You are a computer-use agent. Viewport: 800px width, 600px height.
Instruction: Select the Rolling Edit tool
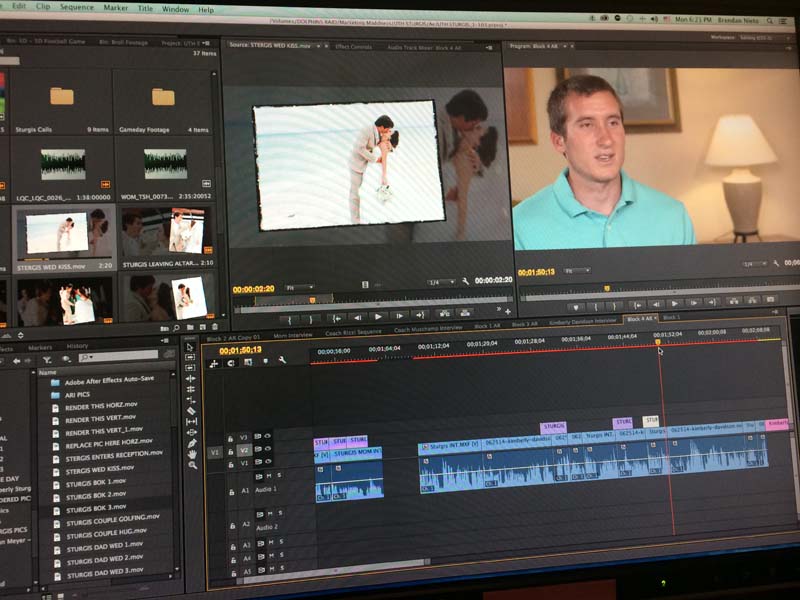tap(191, 389)
